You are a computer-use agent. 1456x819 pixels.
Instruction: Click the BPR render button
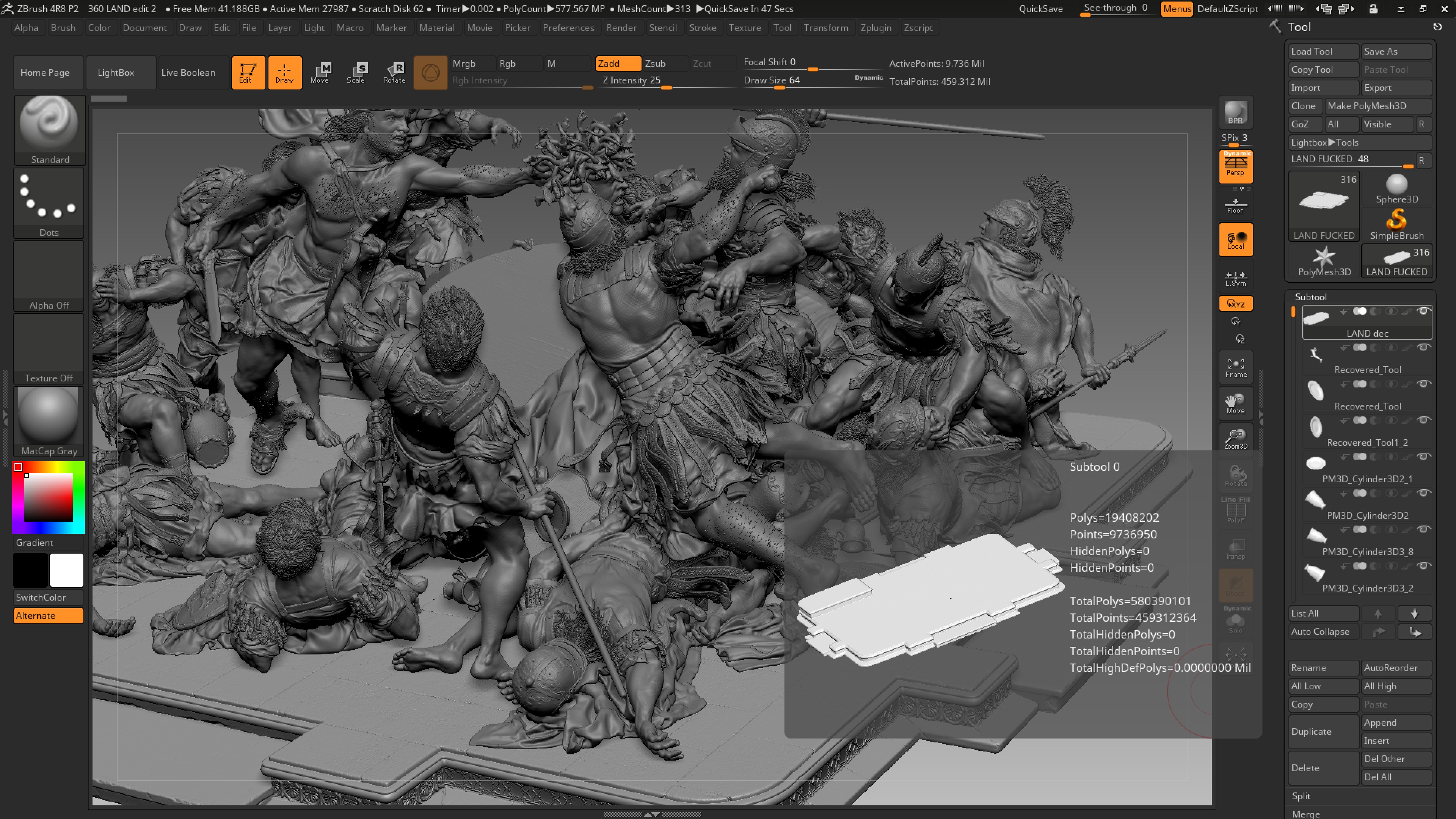(1235, 112)
